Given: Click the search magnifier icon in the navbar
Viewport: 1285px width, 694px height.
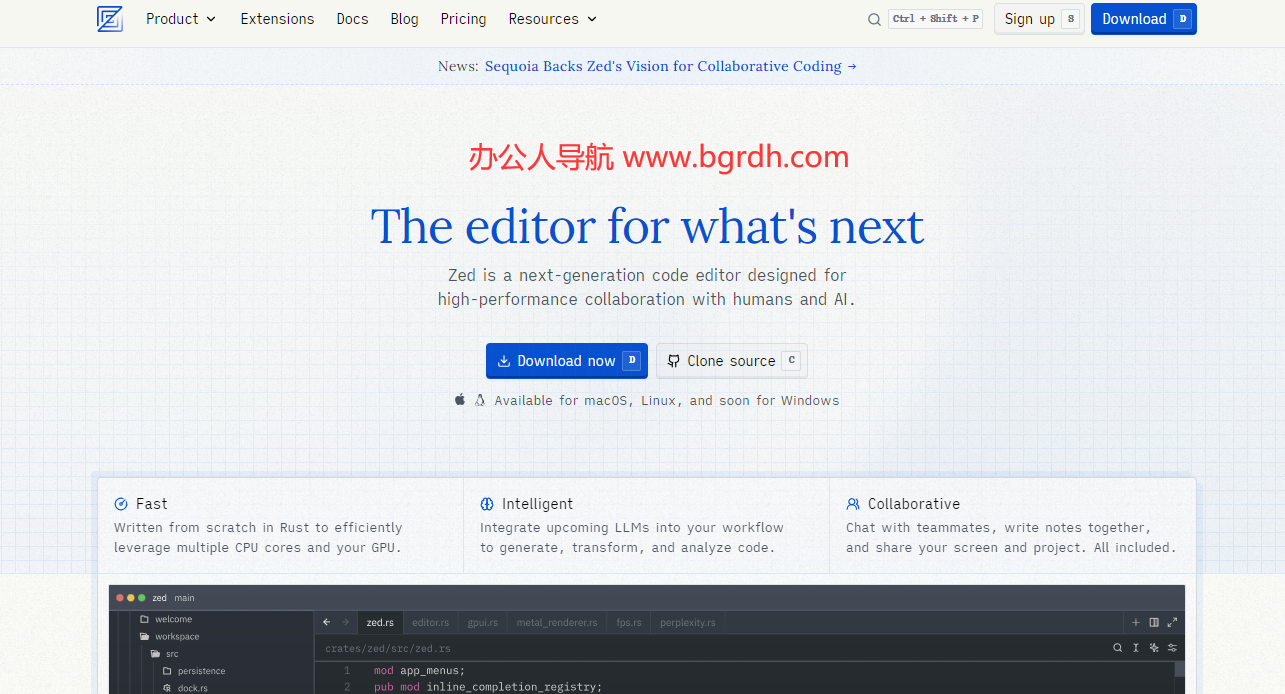Looking at the screenshot, I should 874,19.
